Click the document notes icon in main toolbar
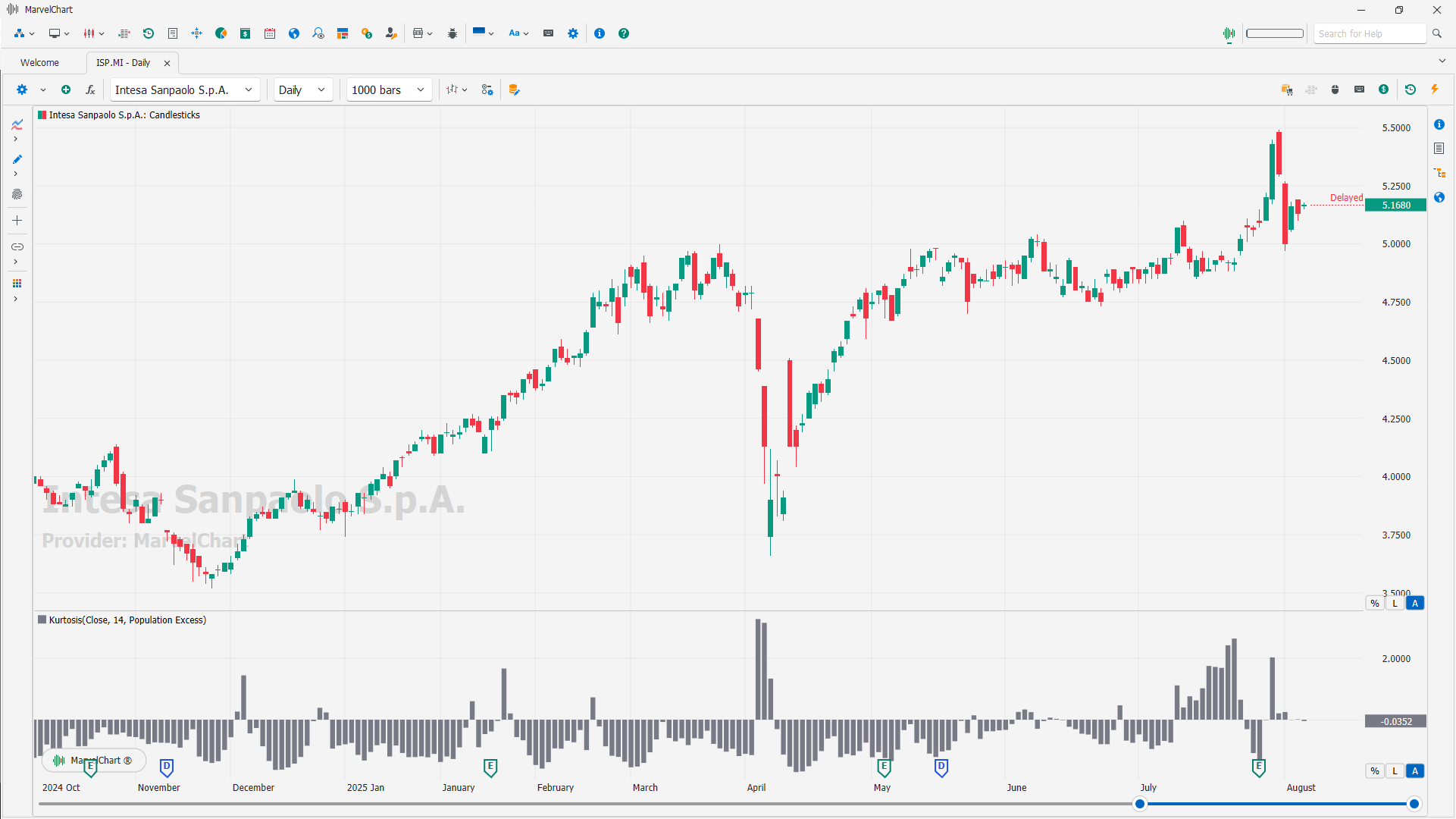This screenshot has height=819, width=1456. point(173,33)
